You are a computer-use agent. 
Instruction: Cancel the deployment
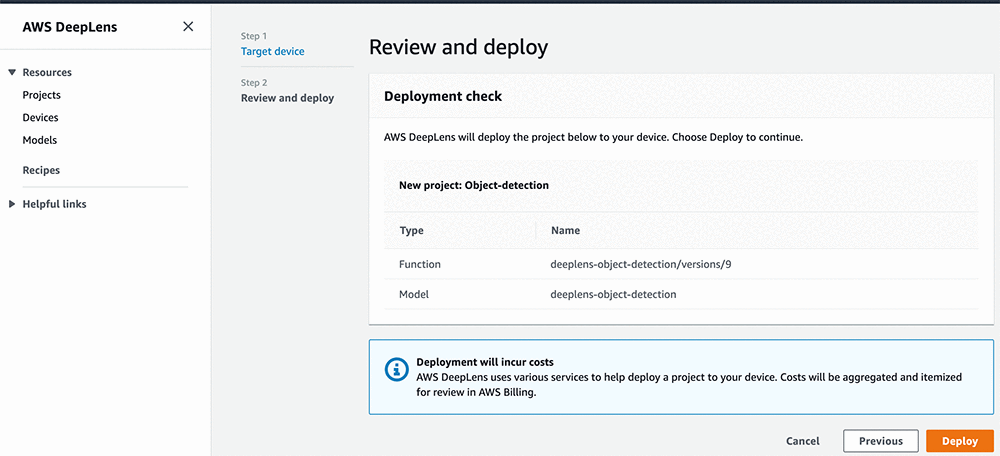click(802, 441)
